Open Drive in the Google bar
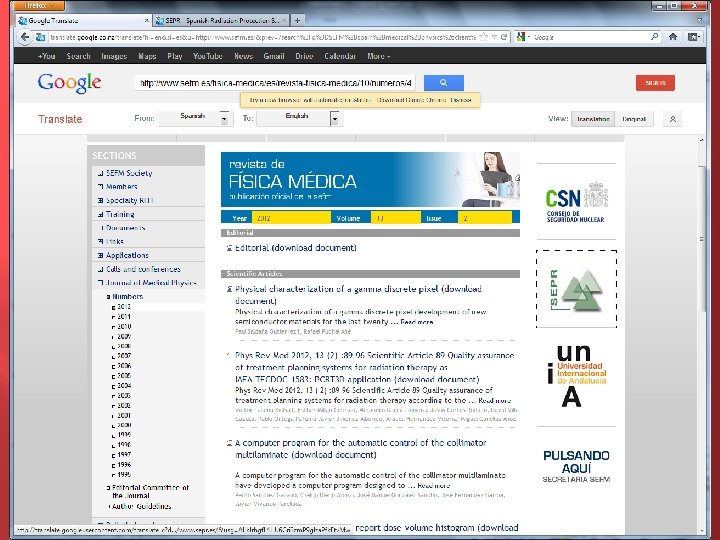720x540 pixels. pyautogui.click(x=304, y=56)
